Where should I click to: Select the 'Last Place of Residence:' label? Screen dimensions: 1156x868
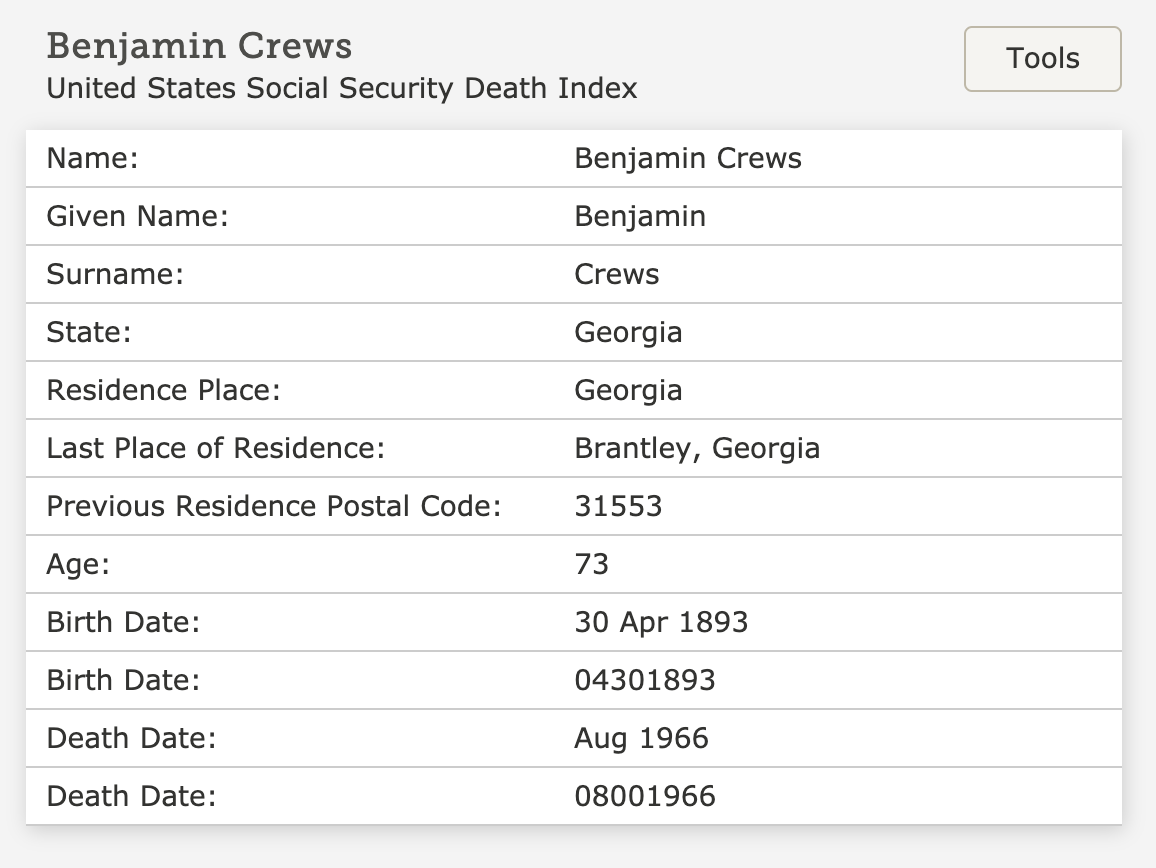(216, 448)
